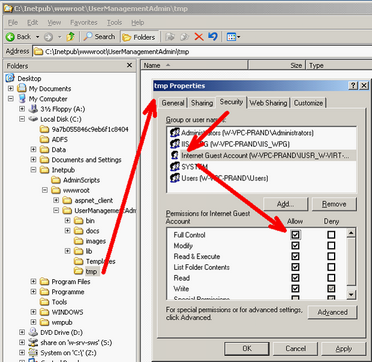Screen dimensions: 372x362
Task: Click the red Delete X toolbar icon
Action: point(199,37)
